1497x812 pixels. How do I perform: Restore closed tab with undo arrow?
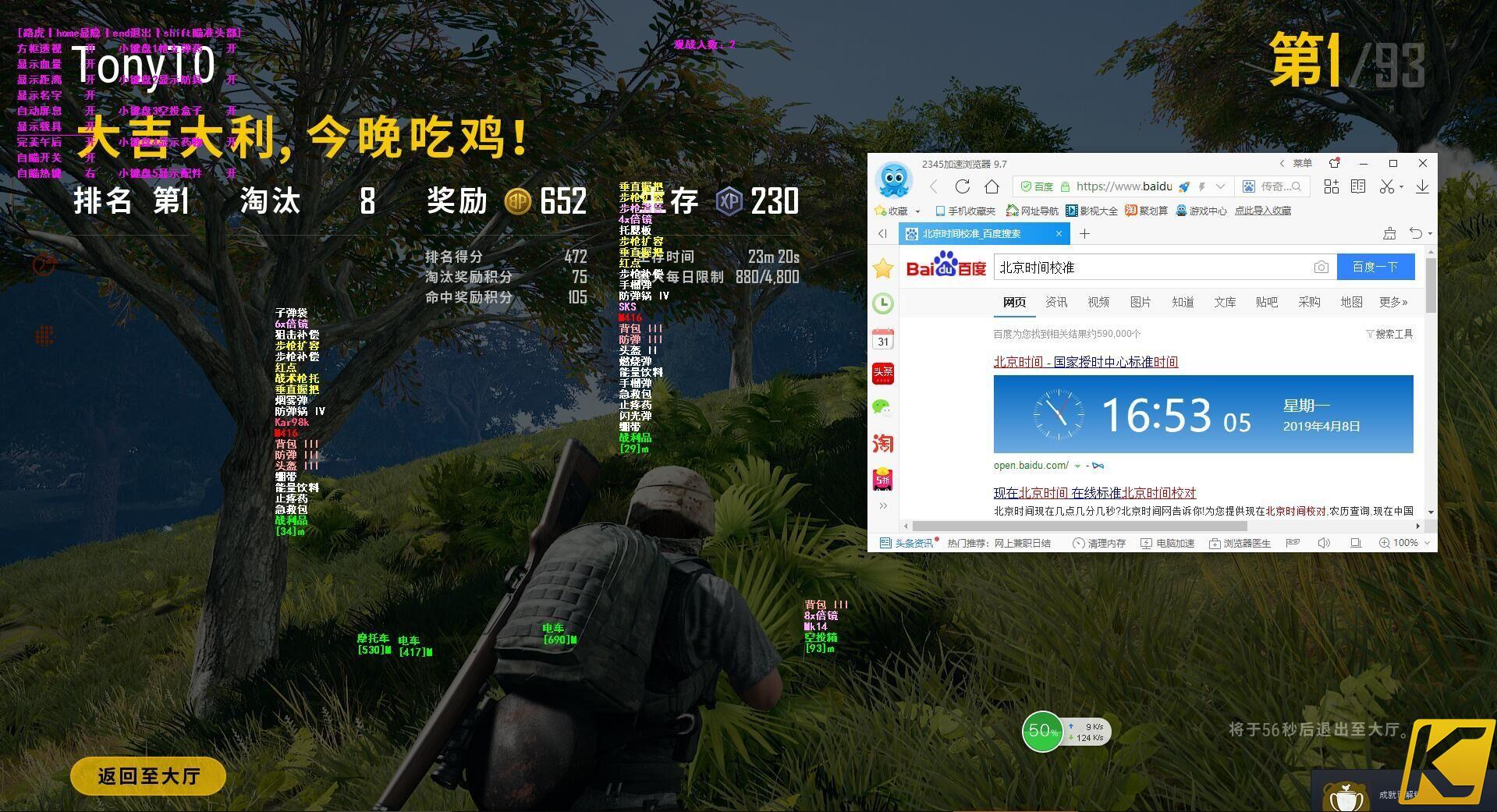tap(1416, 233)
